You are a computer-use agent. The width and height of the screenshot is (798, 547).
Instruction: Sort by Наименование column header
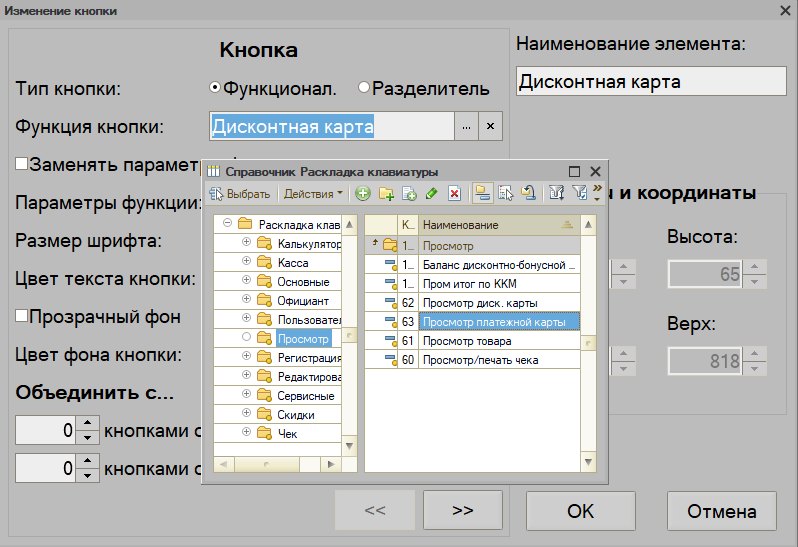tap(499, 225)
